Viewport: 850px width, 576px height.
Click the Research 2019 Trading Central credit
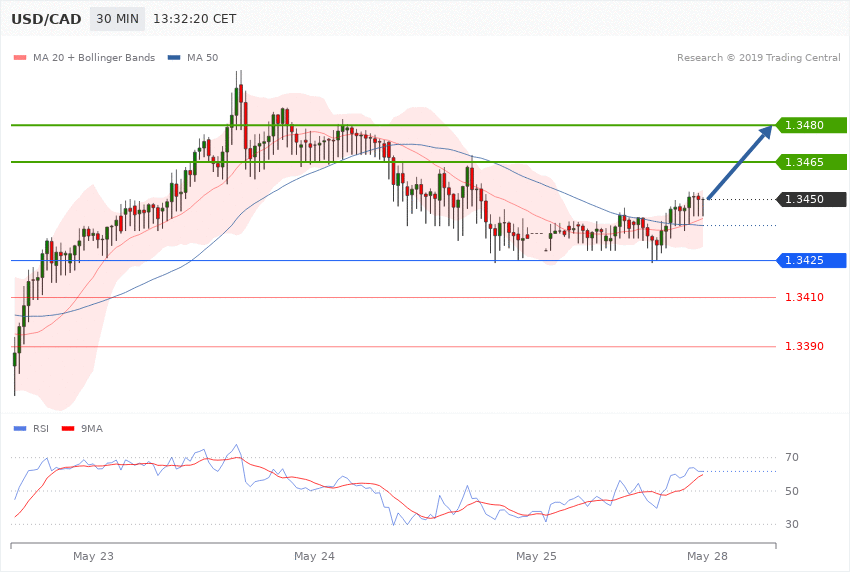coord(758,57)
